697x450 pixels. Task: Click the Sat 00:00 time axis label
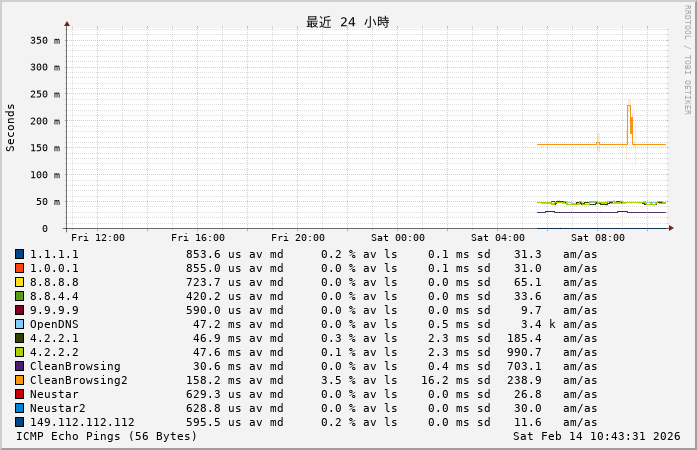[397, 238]
